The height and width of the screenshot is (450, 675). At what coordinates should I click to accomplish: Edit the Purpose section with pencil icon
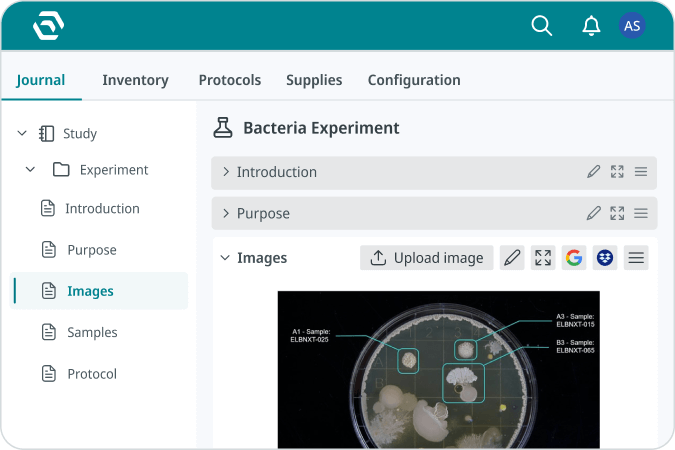click(594, 213)
